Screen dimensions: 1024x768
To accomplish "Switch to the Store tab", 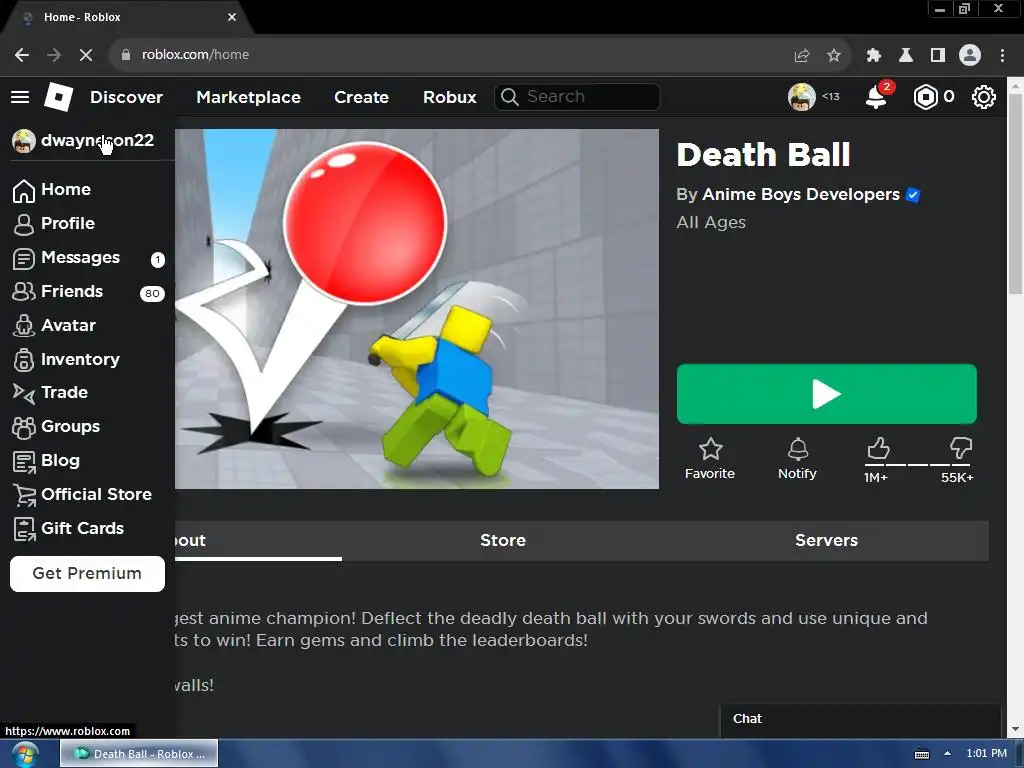I will 503,541.
